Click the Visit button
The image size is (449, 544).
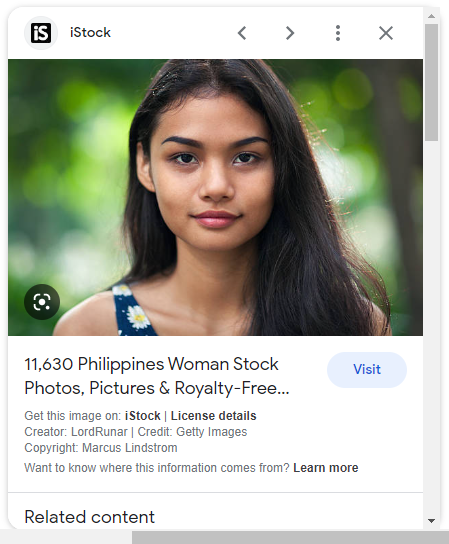tap(367, 369)
